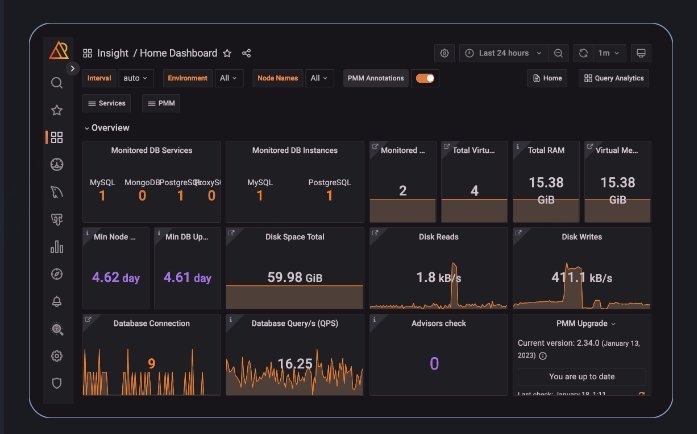
Task: Open dashboard settings gear in top bar
Action: coord(444,53)
